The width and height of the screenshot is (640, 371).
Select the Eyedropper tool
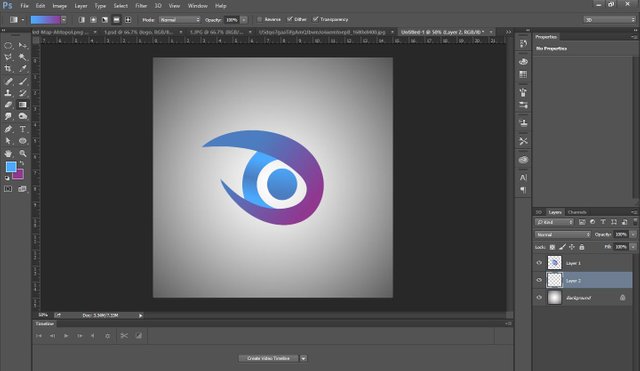22,69
